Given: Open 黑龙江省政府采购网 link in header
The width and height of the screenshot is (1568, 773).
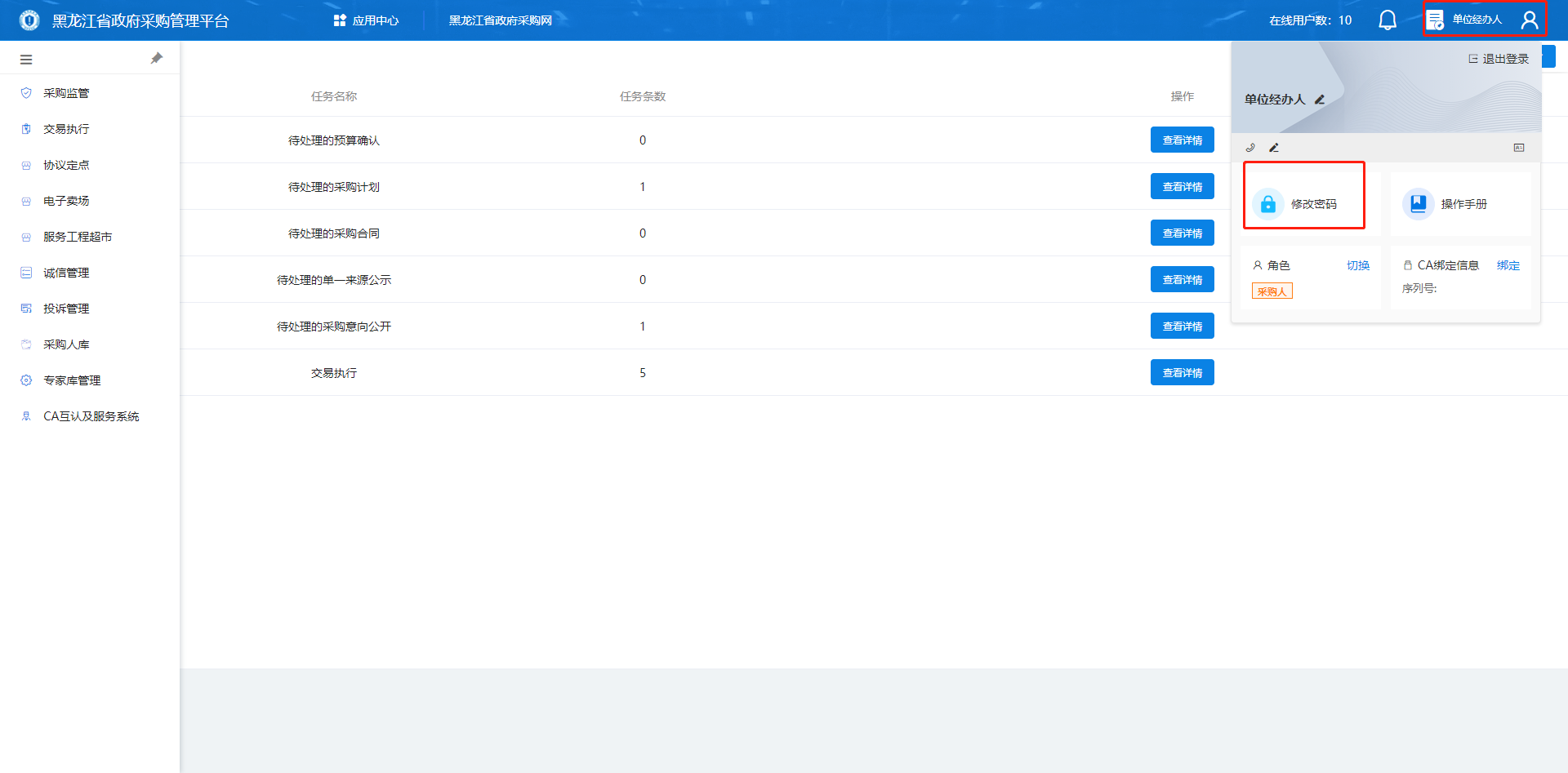Looking at the screenshot, I should tap(501, 20).
